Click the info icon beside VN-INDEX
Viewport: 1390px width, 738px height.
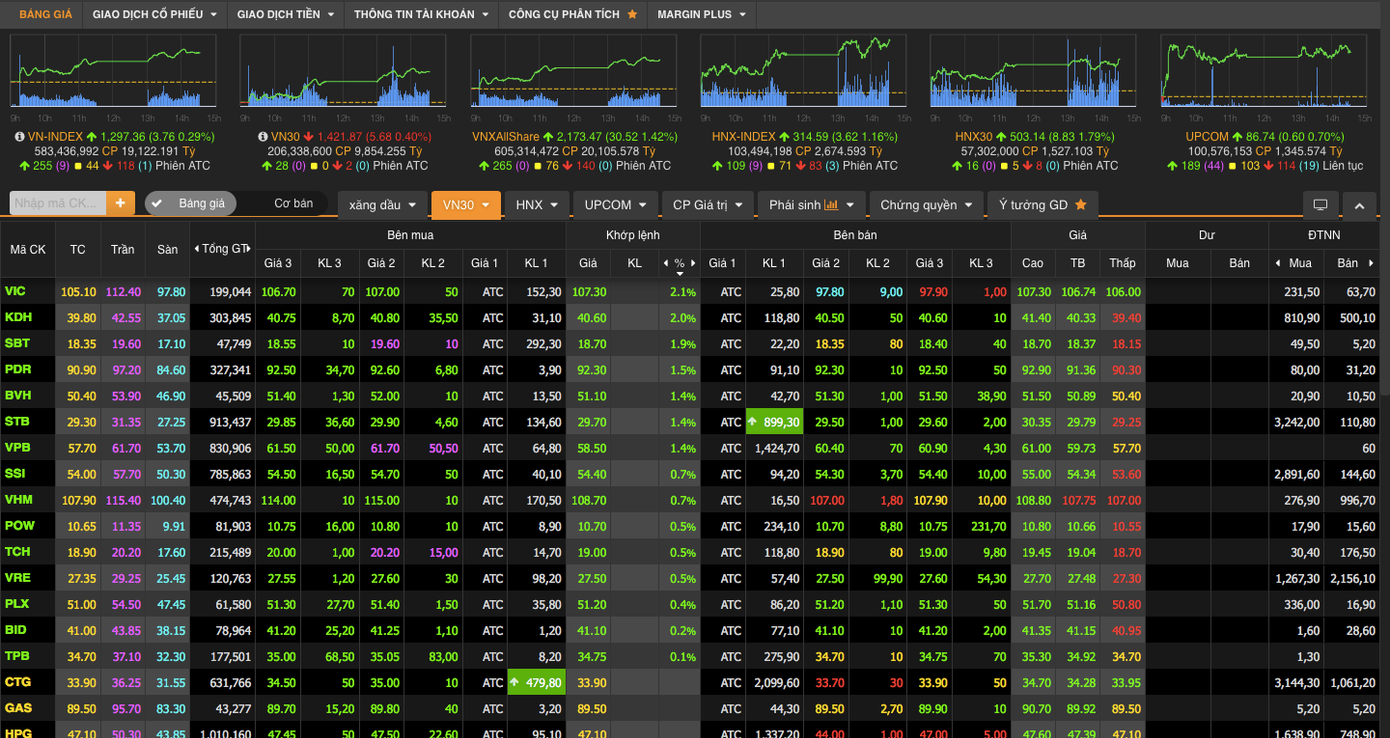pyautogui.click(x=19, y=136)
